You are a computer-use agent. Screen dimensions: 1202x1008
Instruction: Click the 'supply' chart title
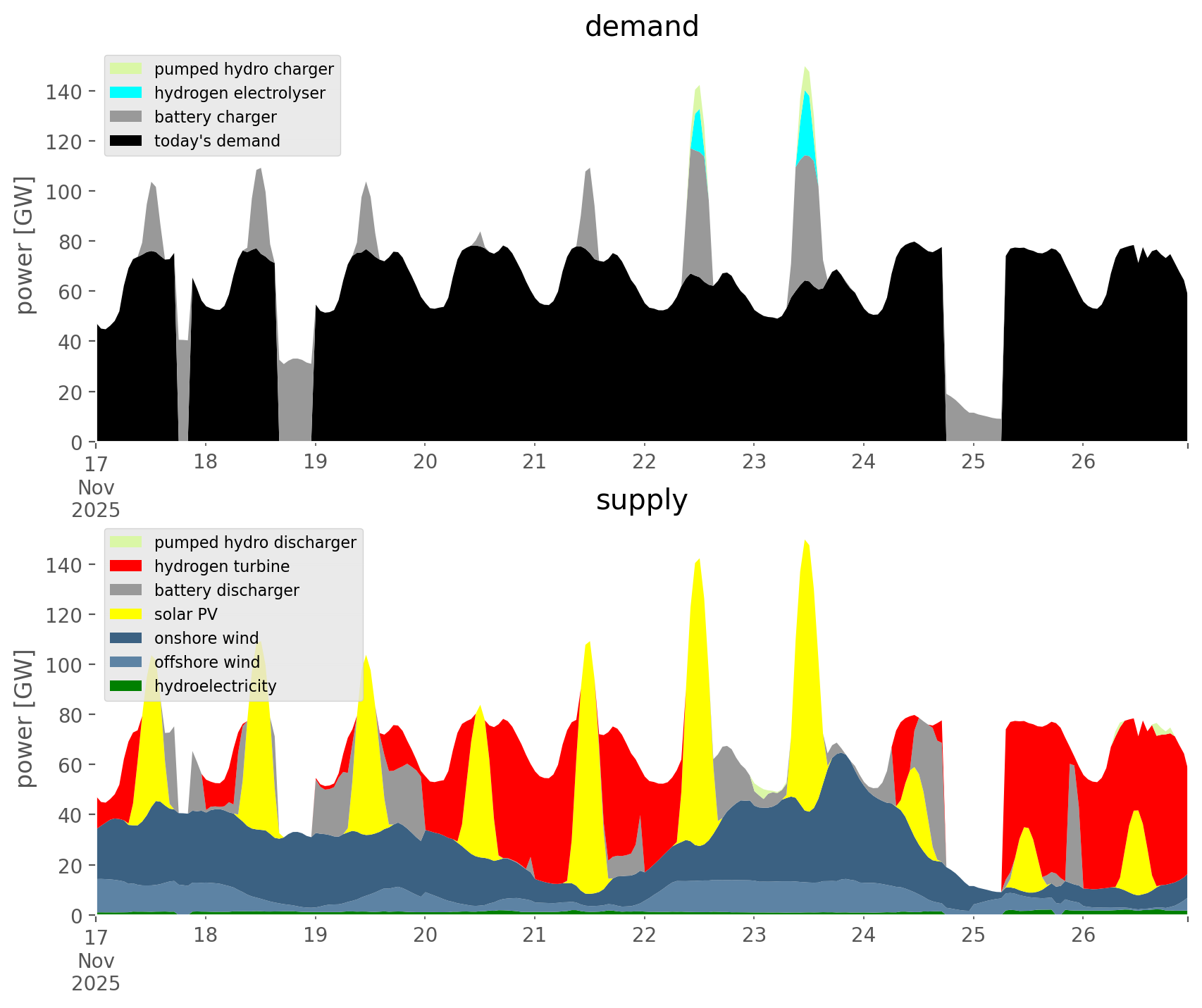641,500
